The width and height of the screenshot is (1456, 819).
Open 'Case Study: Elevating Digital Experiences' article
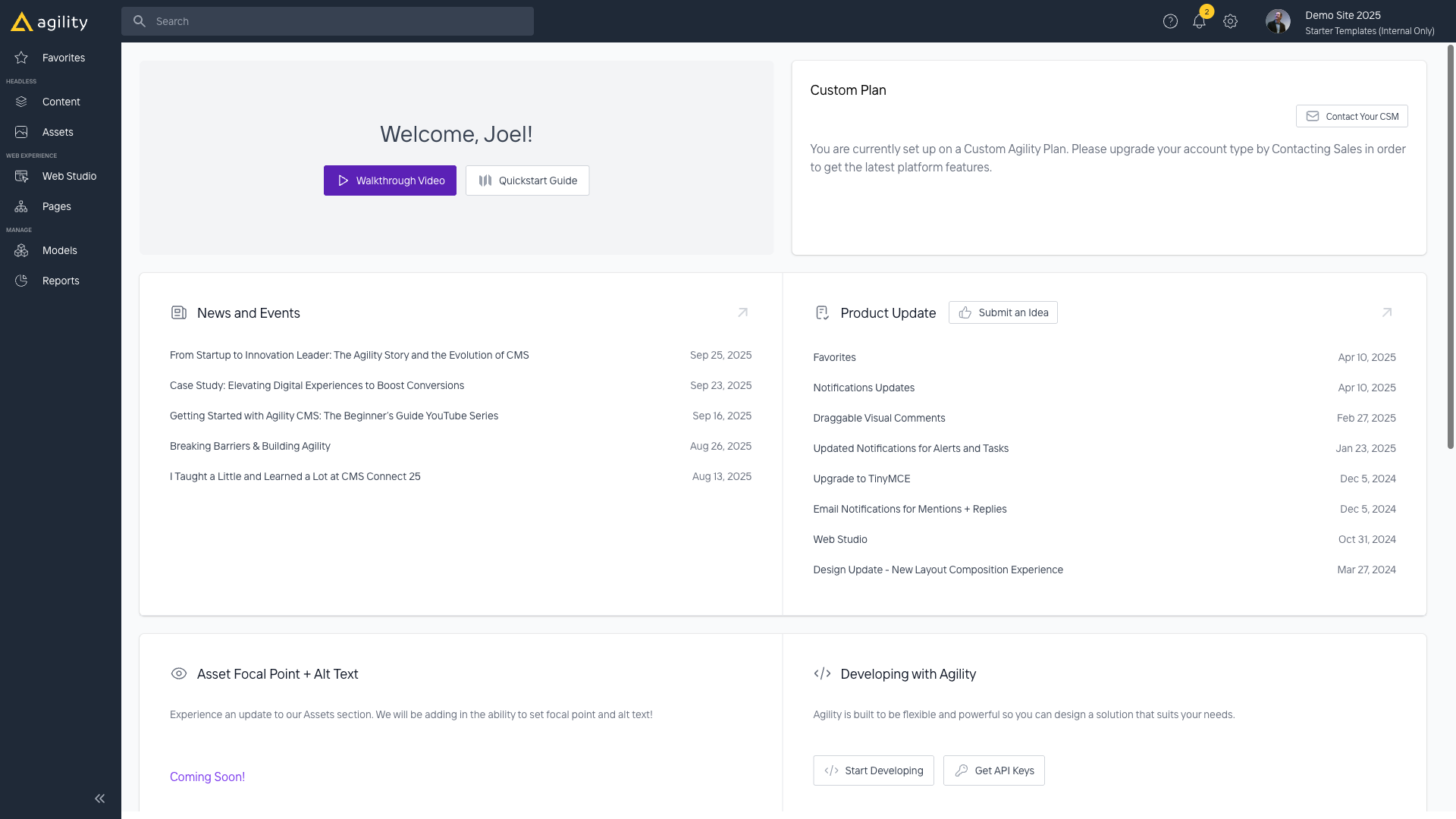click(x=317, y=385)
